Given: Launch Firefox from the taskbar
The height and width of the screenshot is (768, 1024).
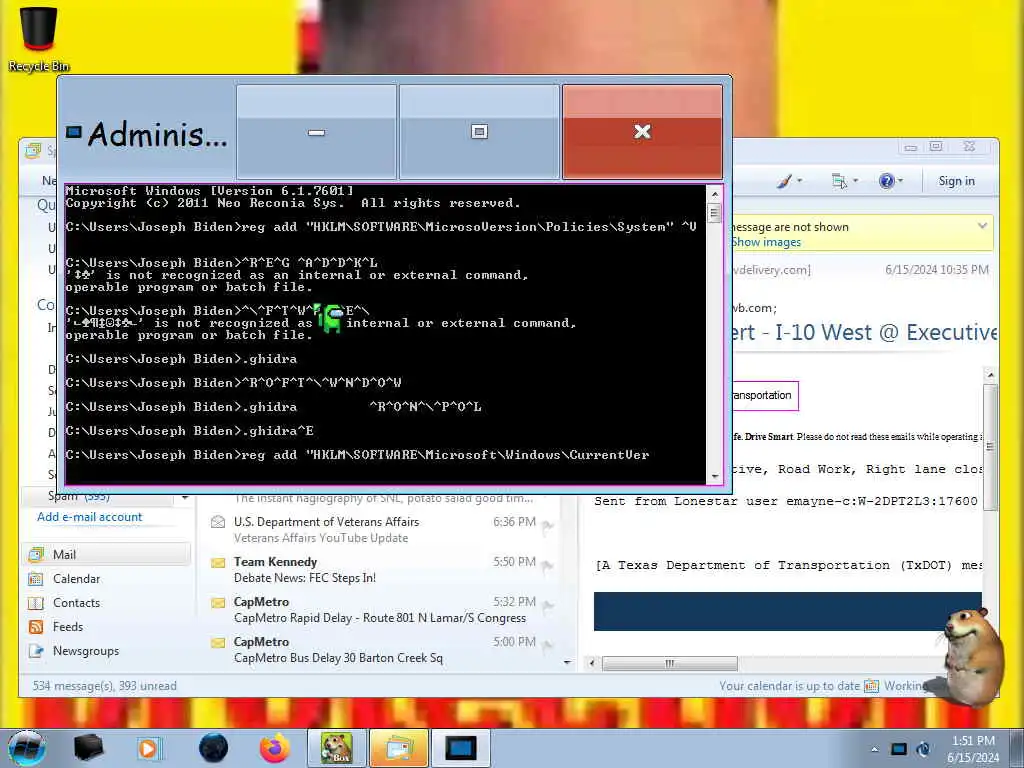Looking at the screenshot, I should [275, 748].
